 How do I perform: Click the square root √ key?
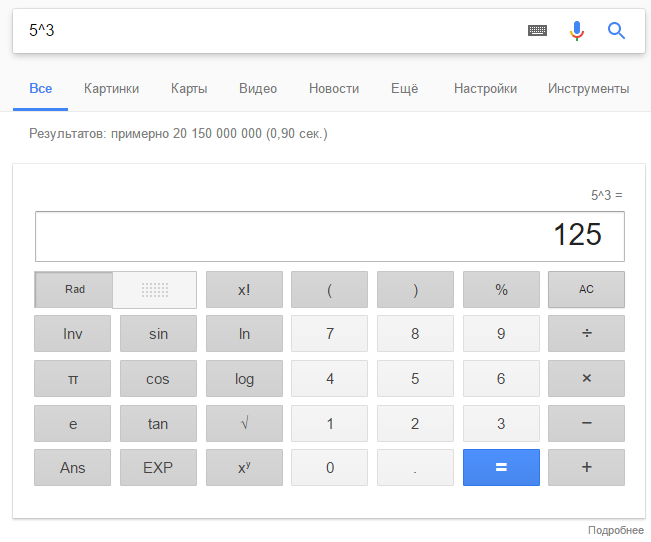pos(244,423)
